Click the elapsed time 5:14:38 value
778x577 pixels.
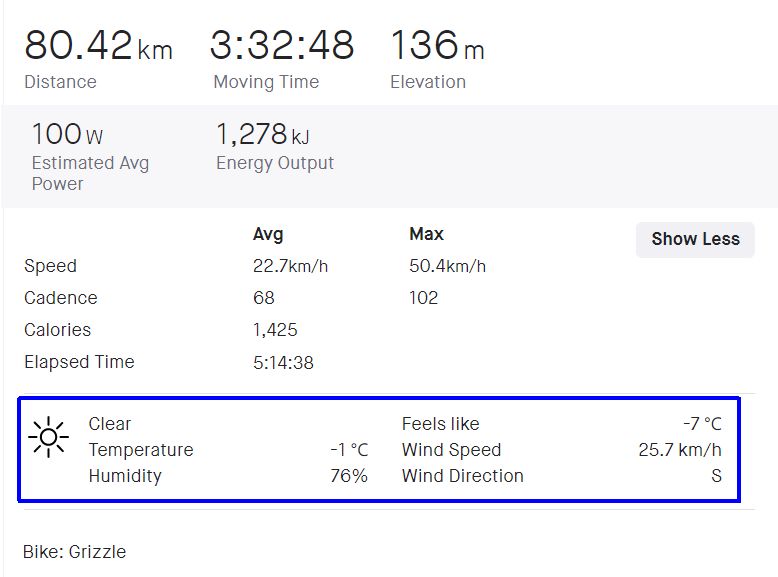283,362
